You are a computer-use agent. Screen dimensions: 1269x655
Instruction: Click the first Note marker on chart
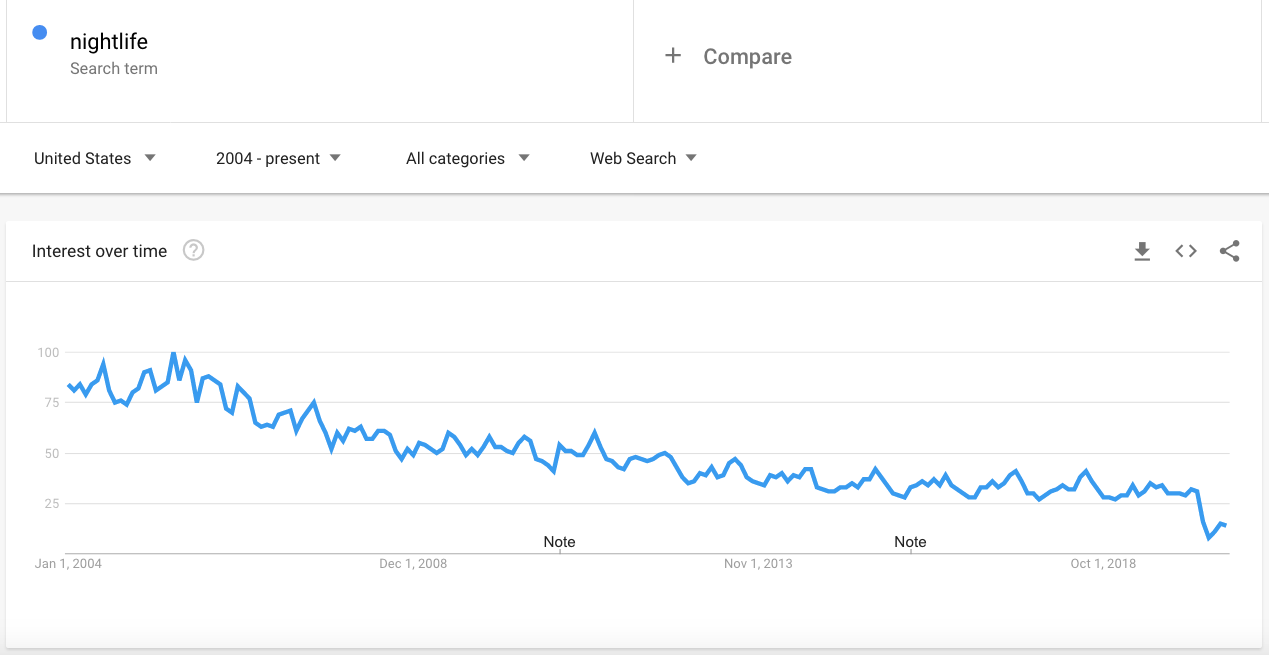559,542
